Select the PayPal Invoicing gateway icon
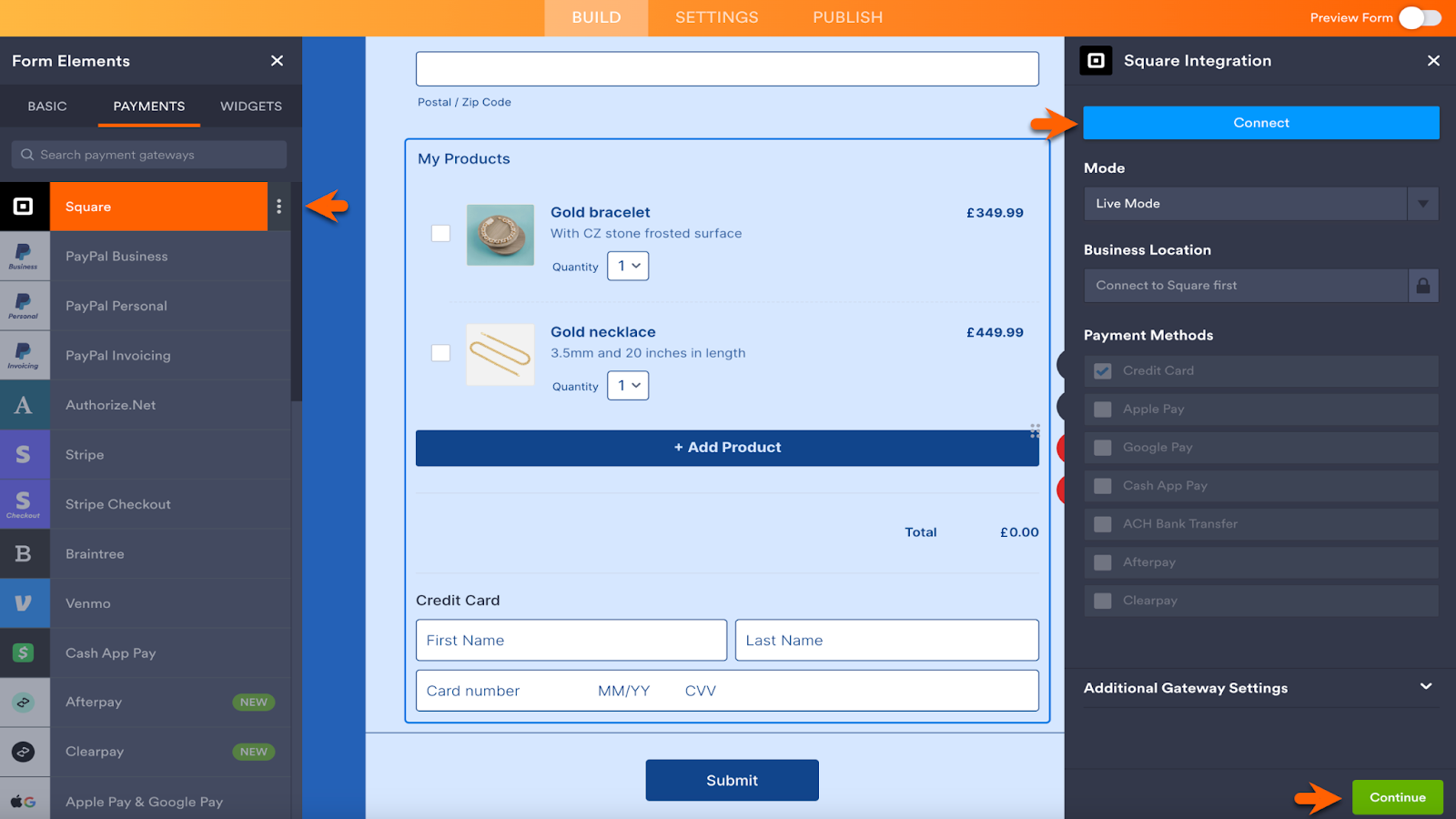Screen dimensions: 1456x819 (x=24, y=356)
